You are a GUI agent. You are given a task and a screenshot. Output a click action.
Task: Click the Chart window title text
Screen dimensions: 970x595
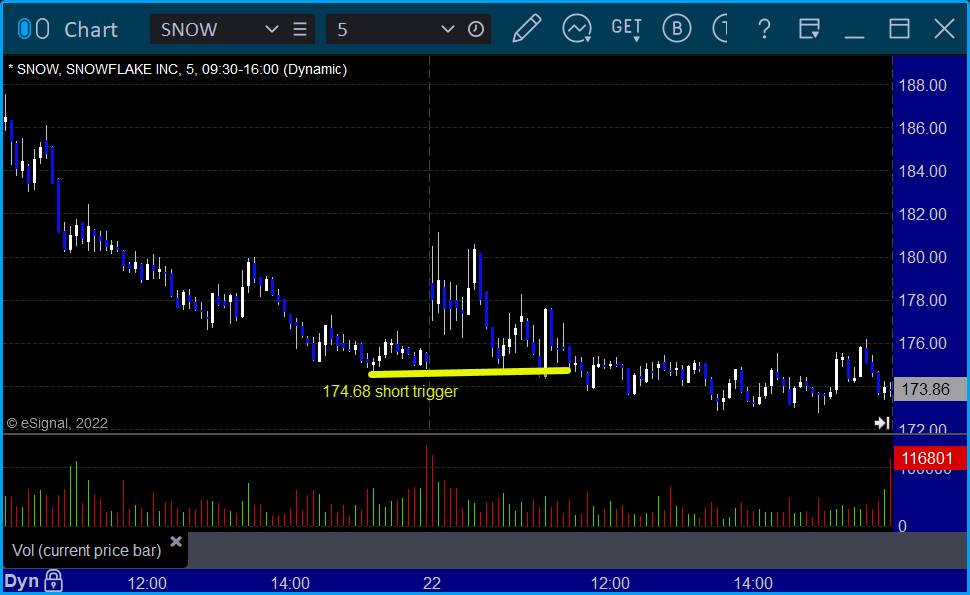(x=91, y=30)
